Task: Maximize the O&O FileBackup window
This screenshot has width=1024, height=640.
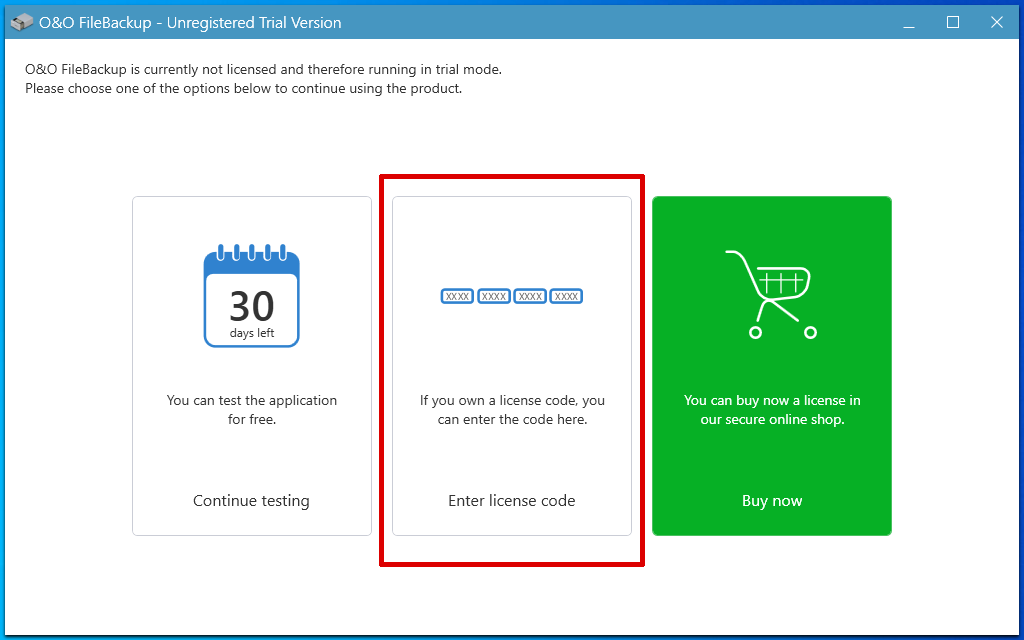Action: tap(953, 22)
